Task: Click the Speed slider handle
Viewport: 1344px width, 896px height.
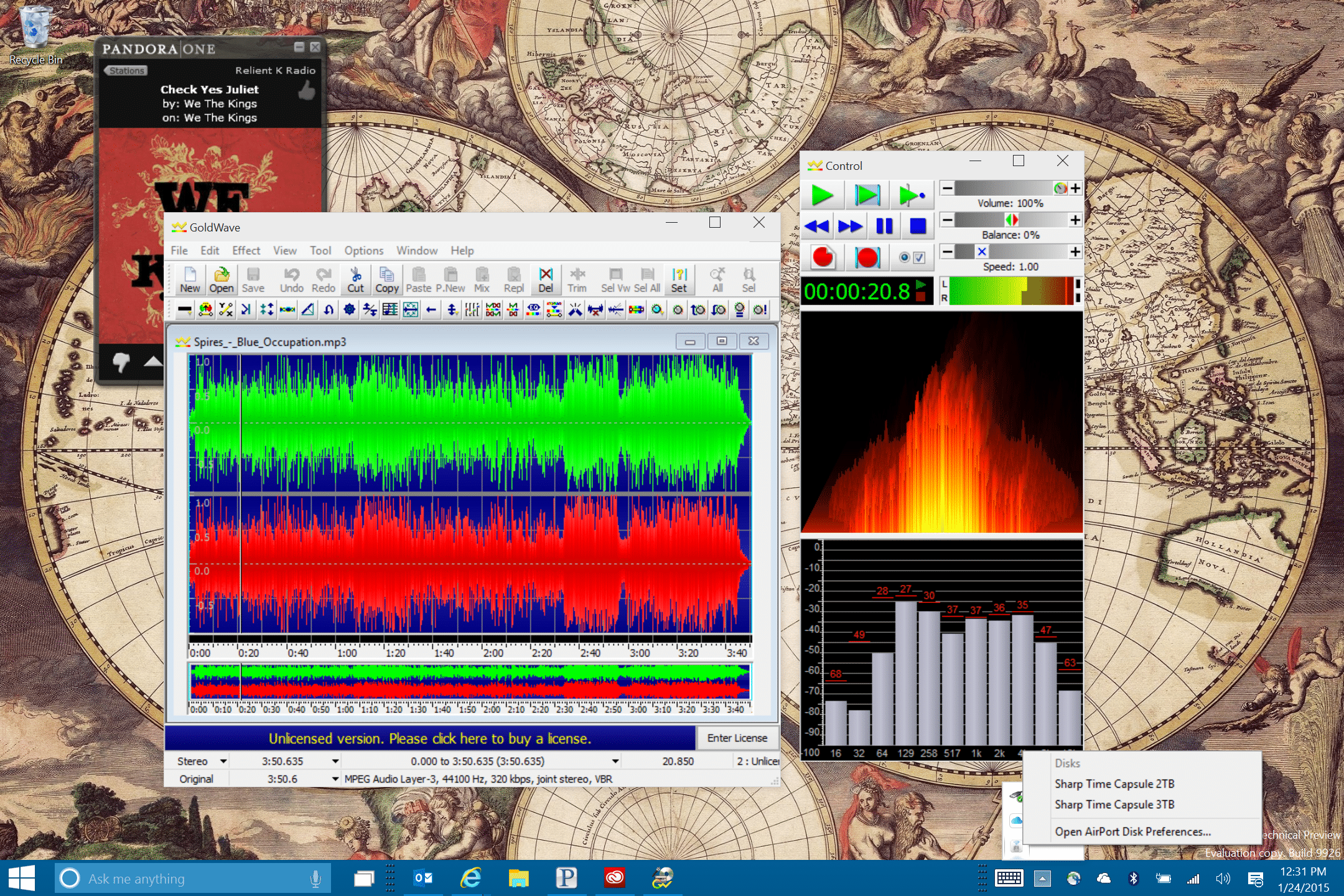Action: click(981, 251)
